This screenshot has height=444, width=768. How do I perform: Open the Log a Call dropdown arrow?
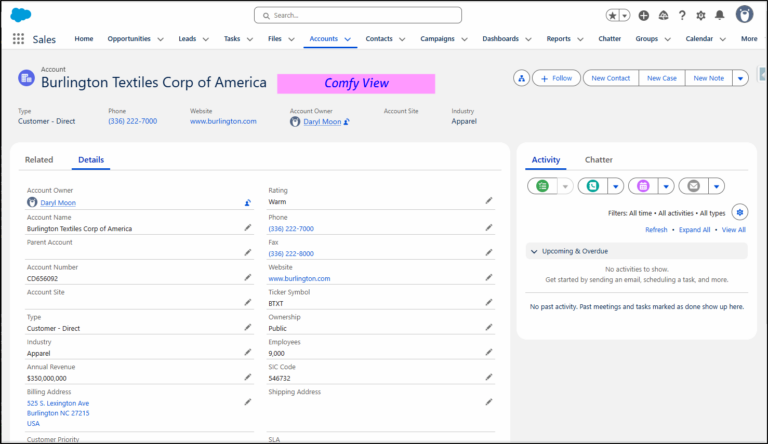[x=616, y=186]
